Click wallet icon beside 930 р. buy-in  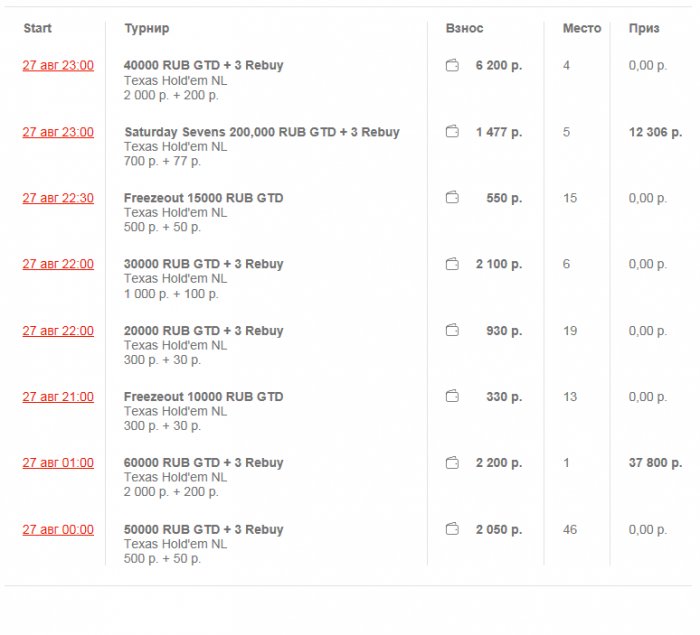[452, 330]
